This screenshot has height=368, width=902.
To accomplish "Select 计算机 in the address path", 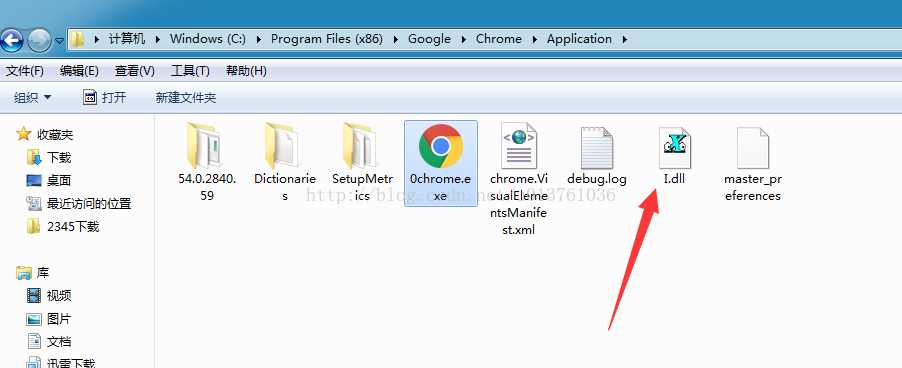I will (127, 39).
